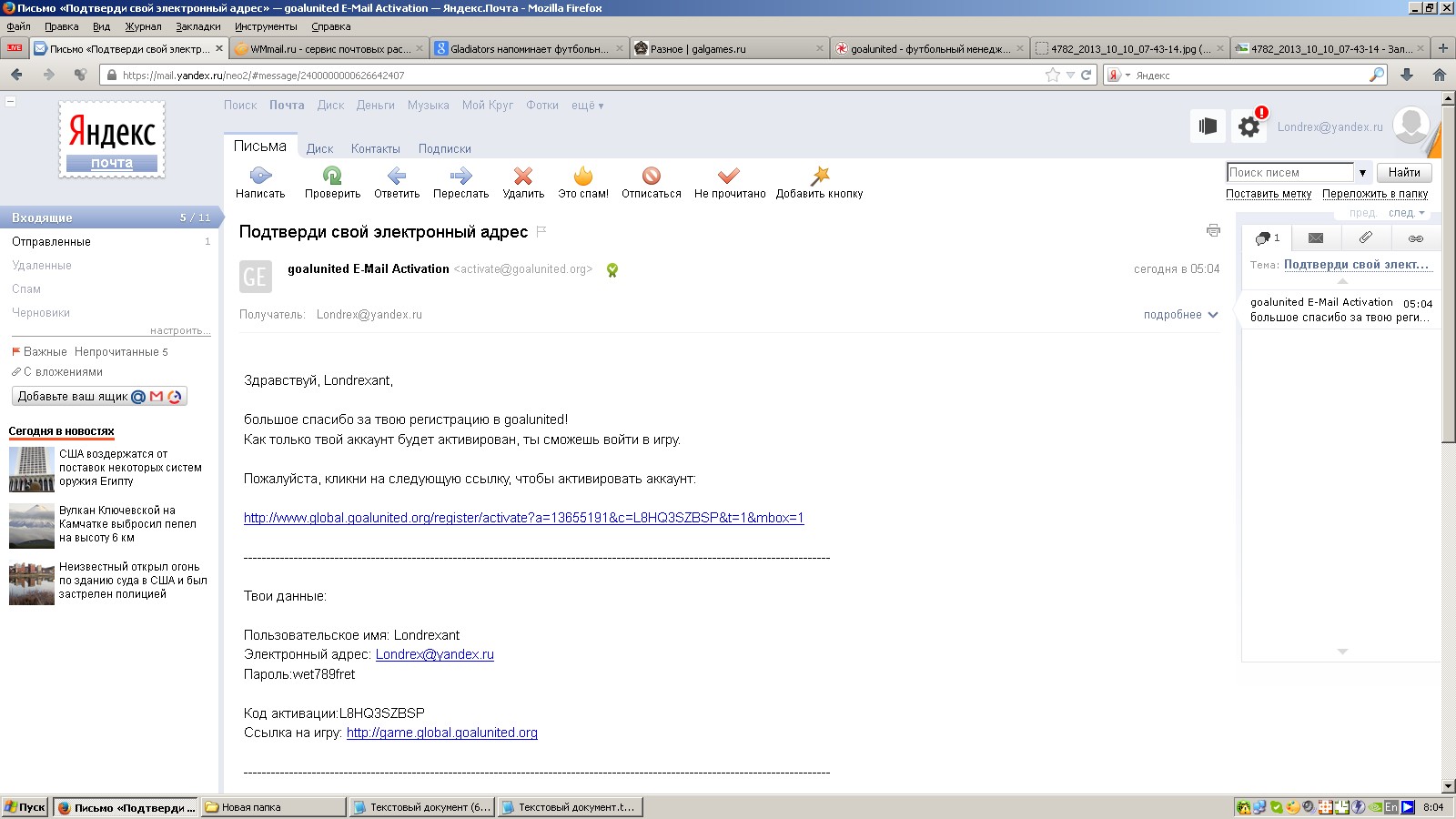1456x819 pixels.
Task: Expand подробнее message details
Action: point(1180,315)
